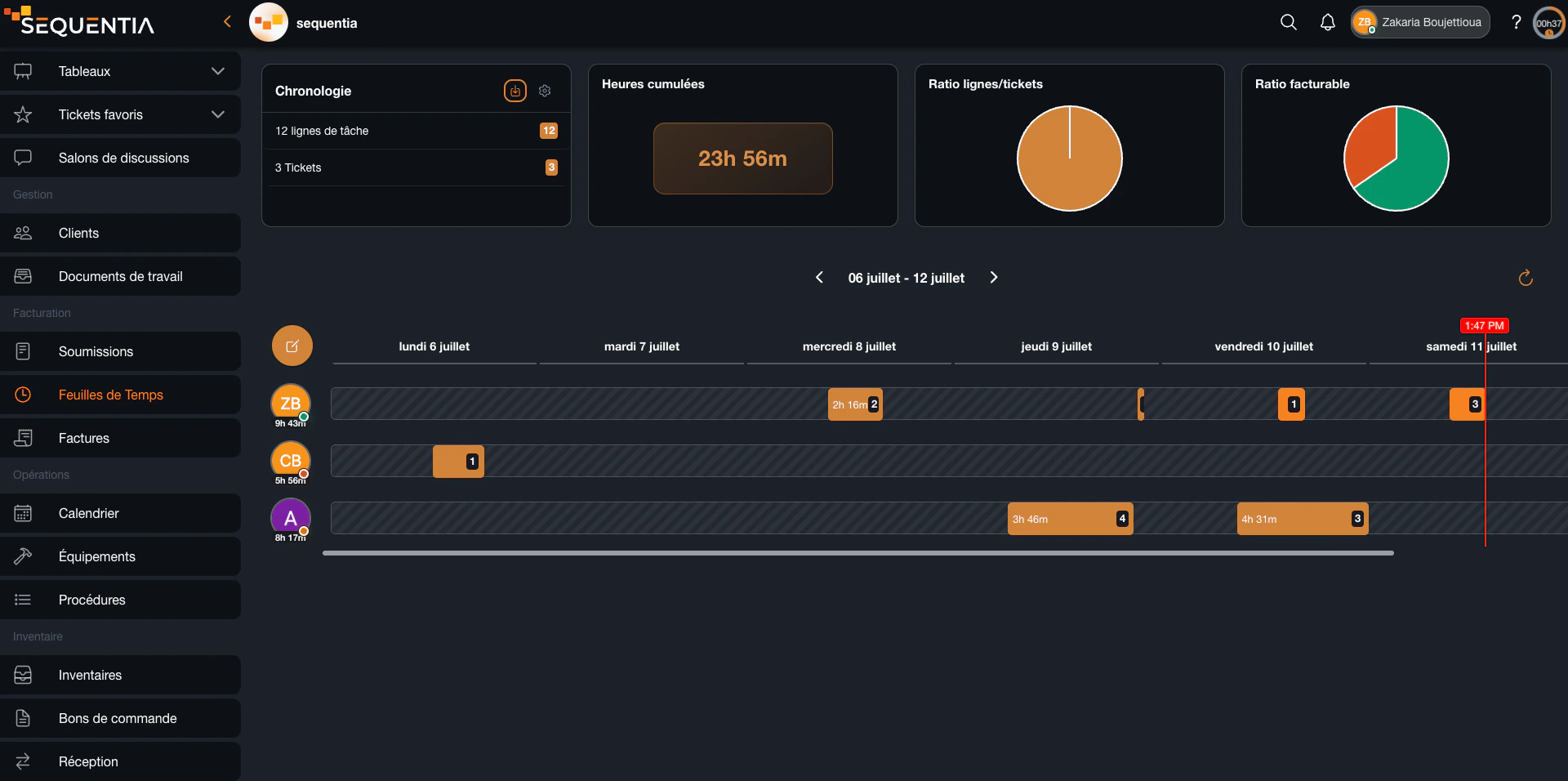Click the orange edit timesheet button
1568x781 pixels.
[x=292, y=346]
